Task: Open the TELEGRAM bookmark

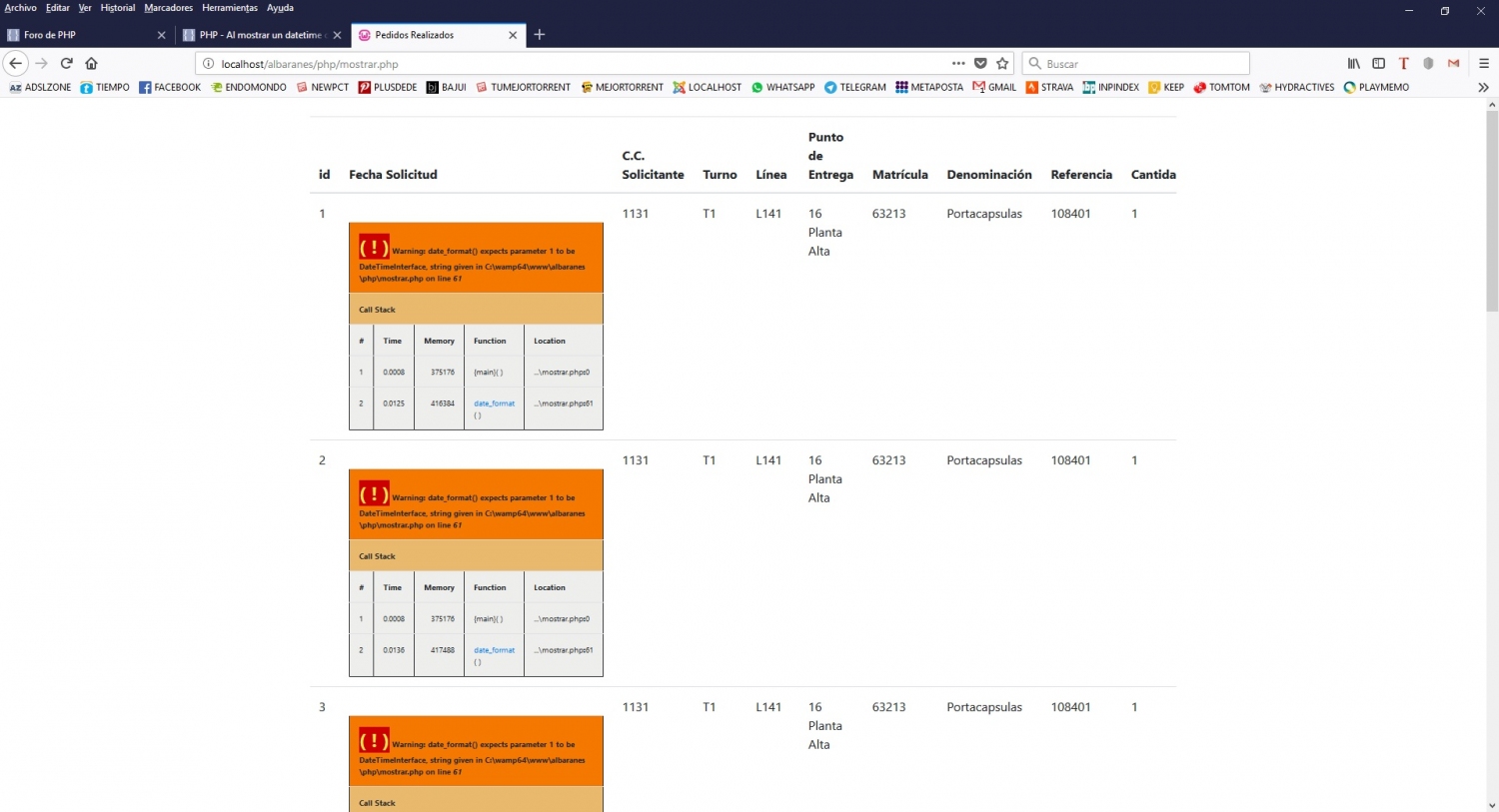Action: pyautogui.click(x=855, y=87)
